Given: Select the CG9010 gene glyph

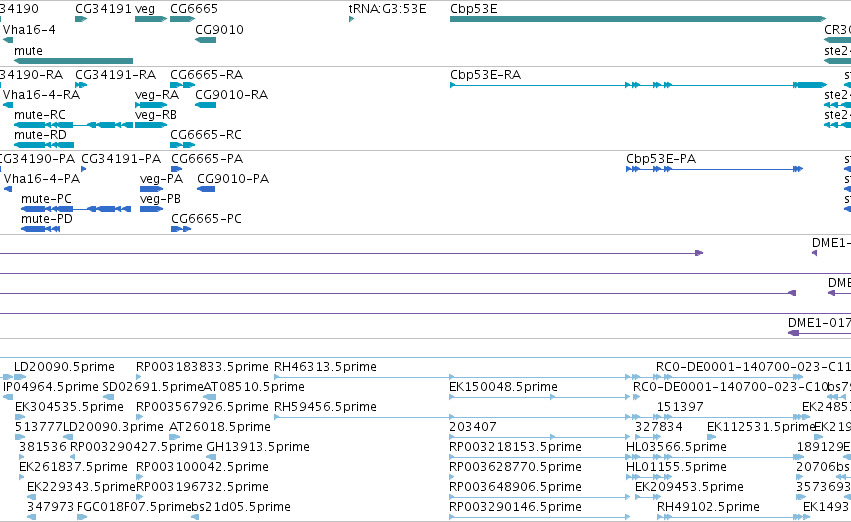Looking at the screenshot, I should point(206,40).
